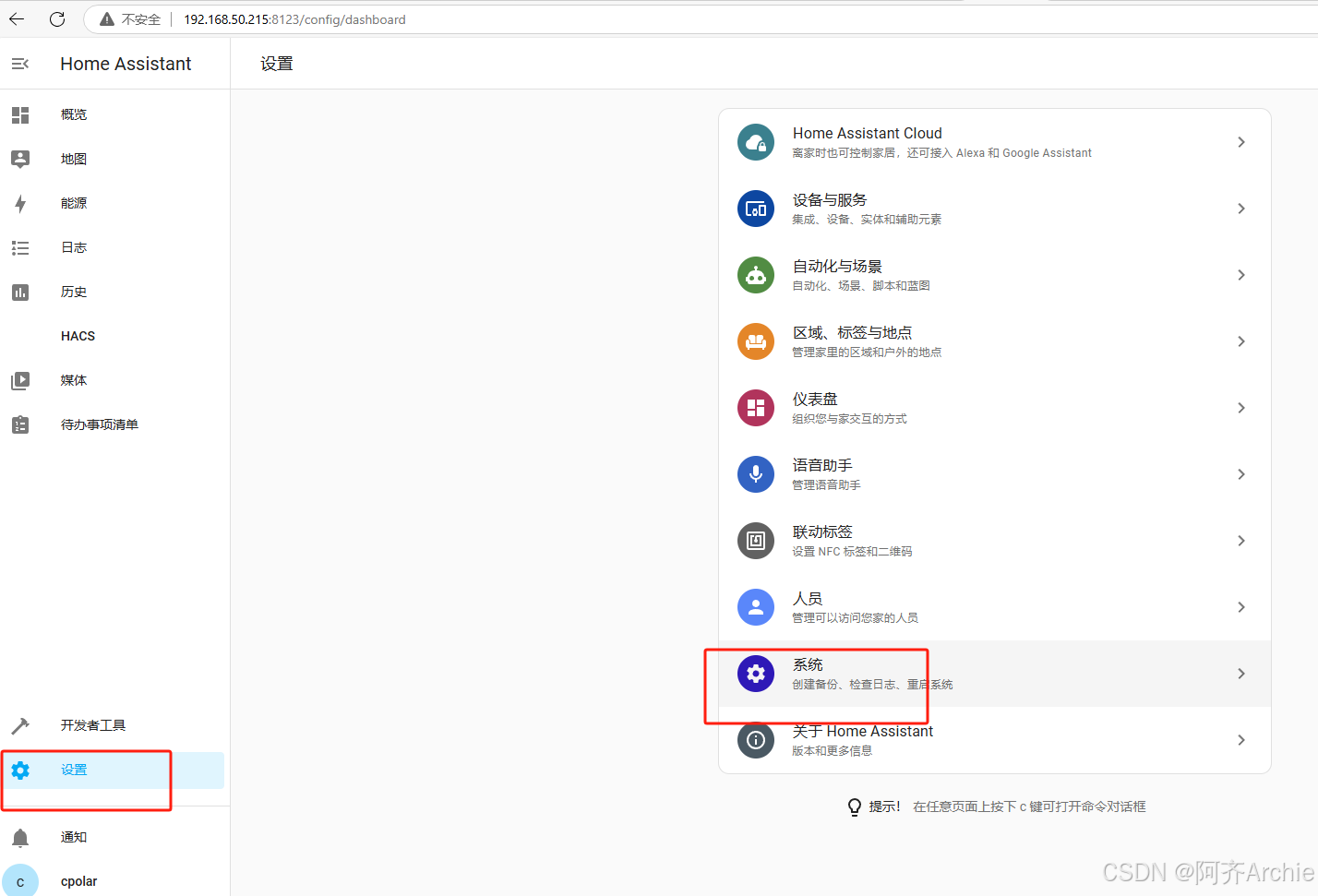The width and height of the screenshot is (1318, 896).
Task: Expand 人员 row chevron
Action: tap(1241, 607)
